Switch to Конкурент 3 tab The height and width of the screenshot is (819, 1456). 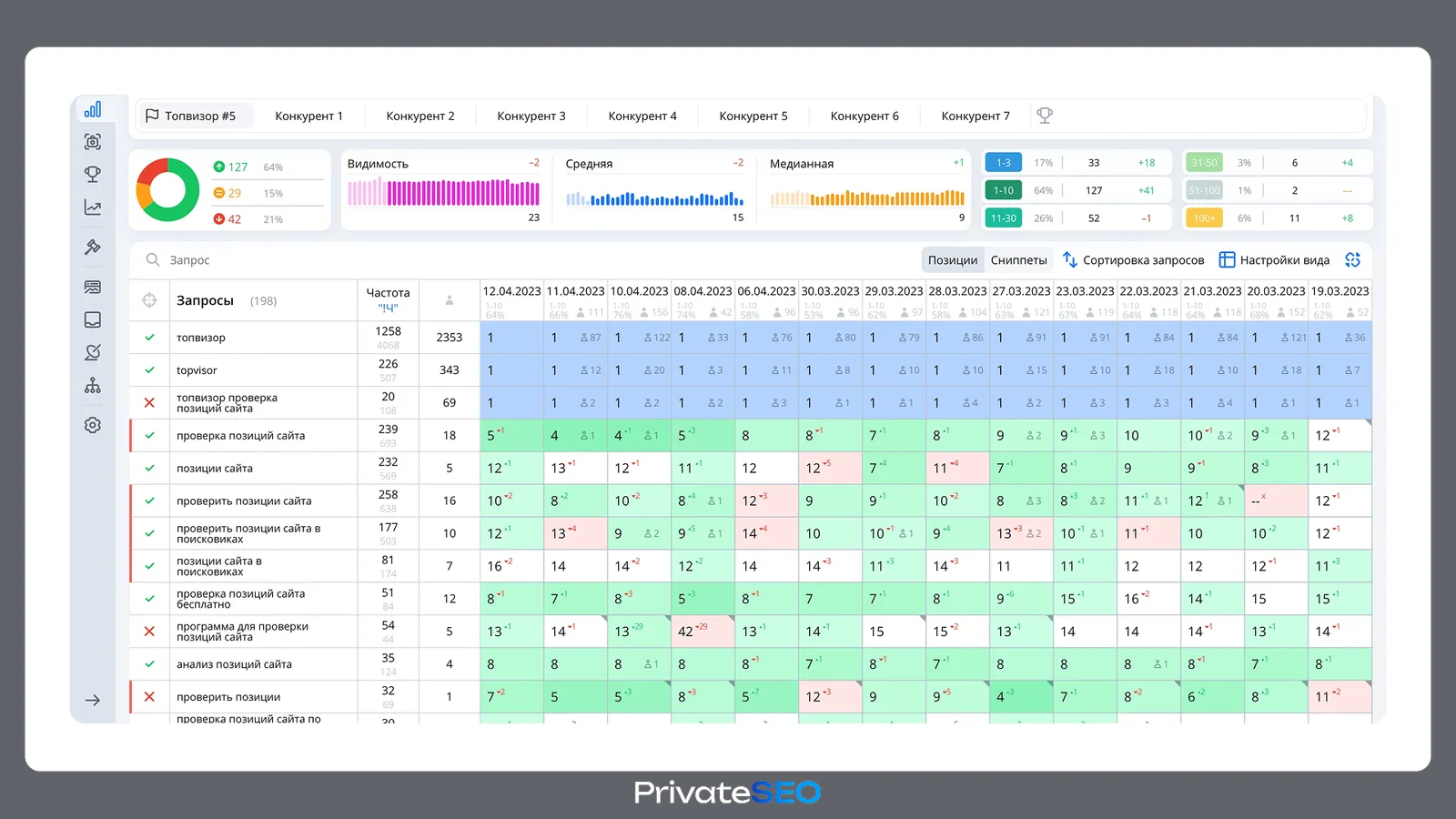click(x=531, y=116)
